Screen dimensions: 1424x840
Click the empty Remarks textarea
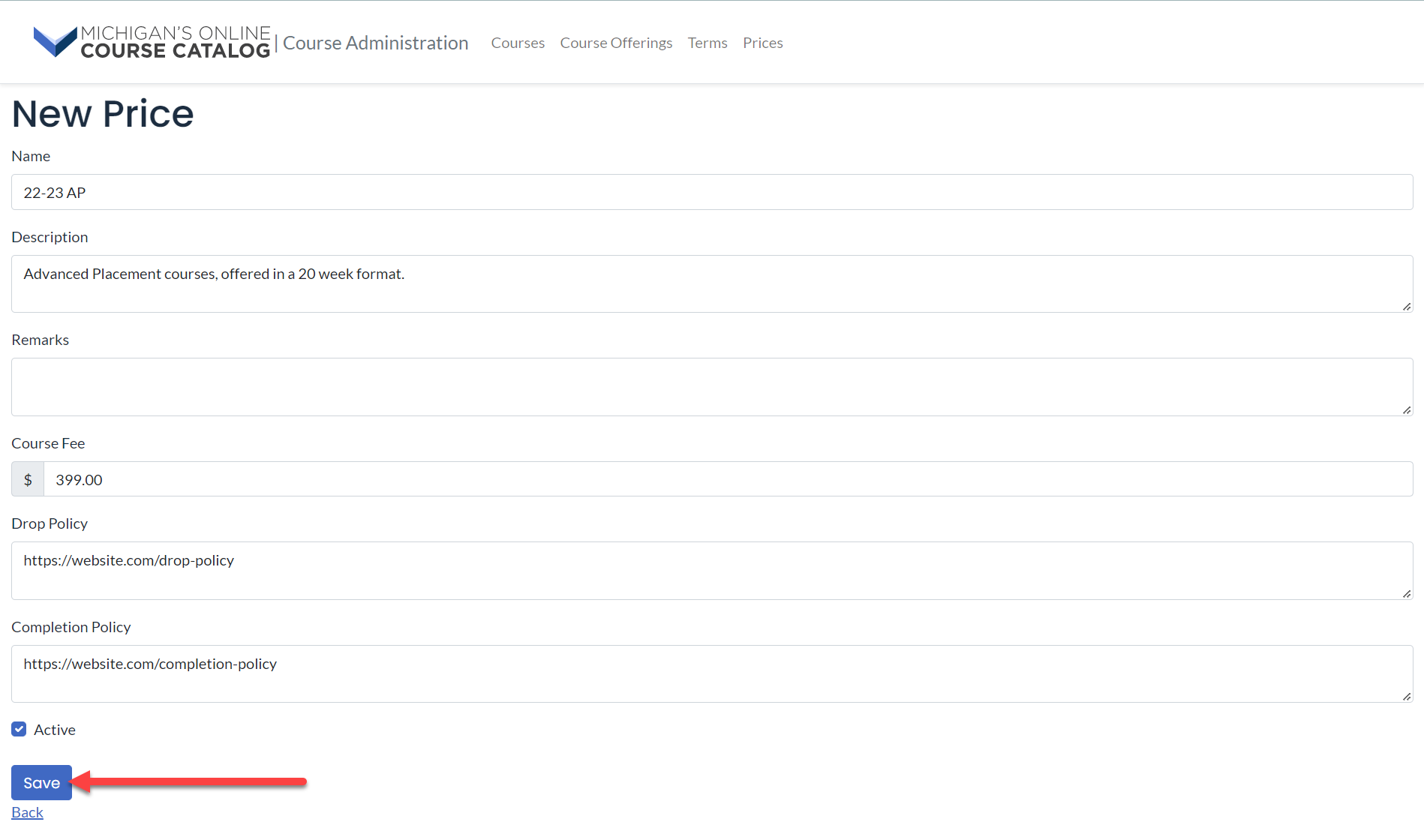[x=450, y=386]
